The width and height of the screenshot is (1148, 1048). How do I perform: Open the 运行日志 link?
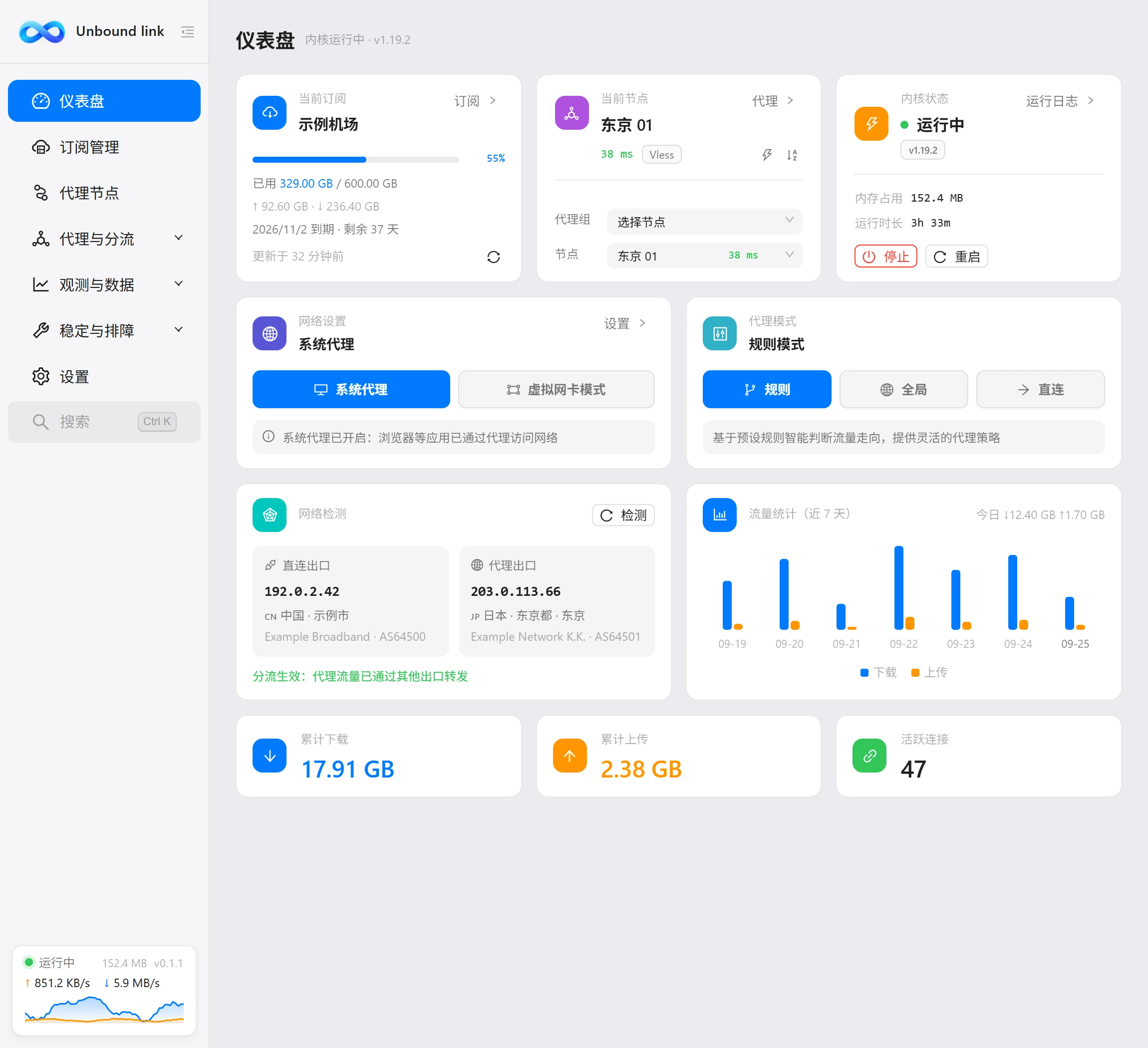(1060, 101)
